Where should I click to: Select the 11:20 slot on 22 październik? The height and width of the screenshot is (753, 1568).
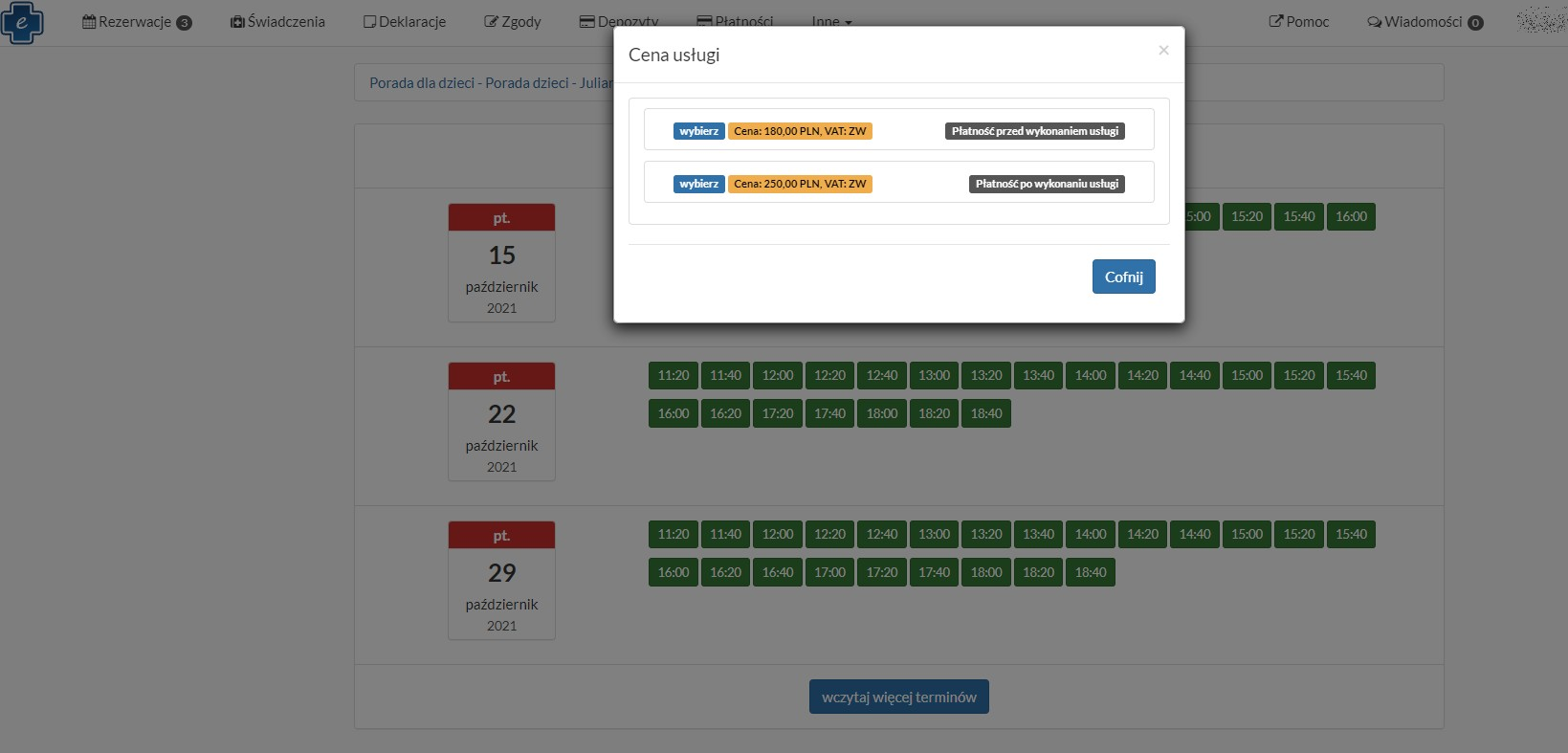674,375
